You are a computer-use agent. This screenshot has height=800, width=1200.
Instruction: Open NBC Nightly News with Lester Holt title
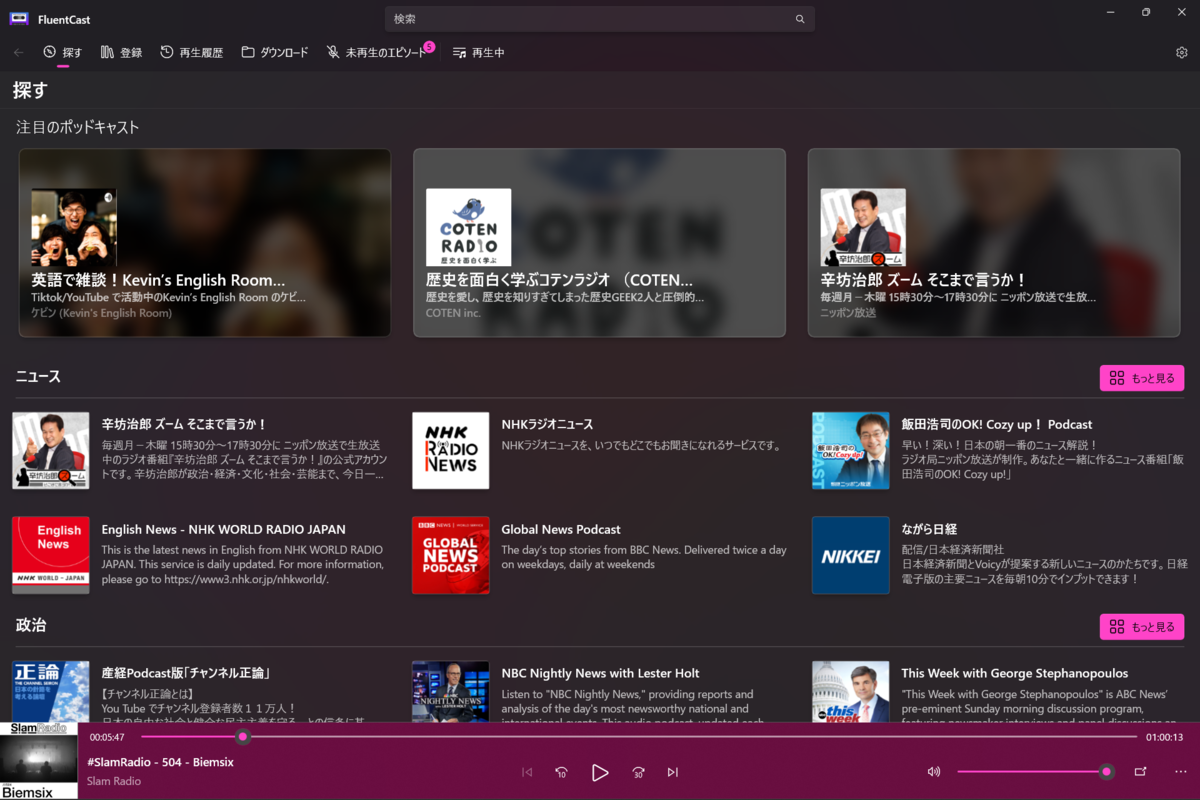(600, 674)
